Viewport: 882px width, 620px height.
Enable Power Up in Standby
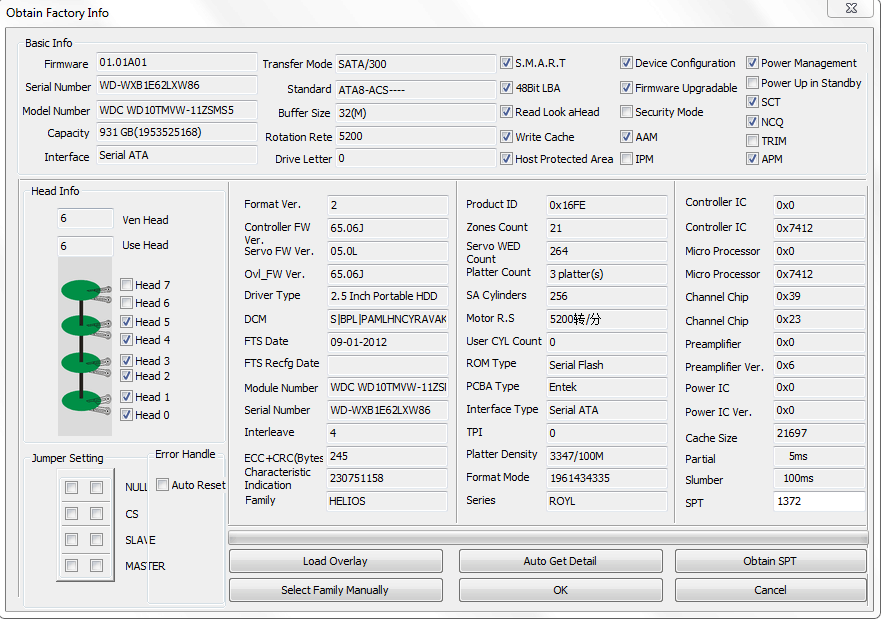pos(752,83)
